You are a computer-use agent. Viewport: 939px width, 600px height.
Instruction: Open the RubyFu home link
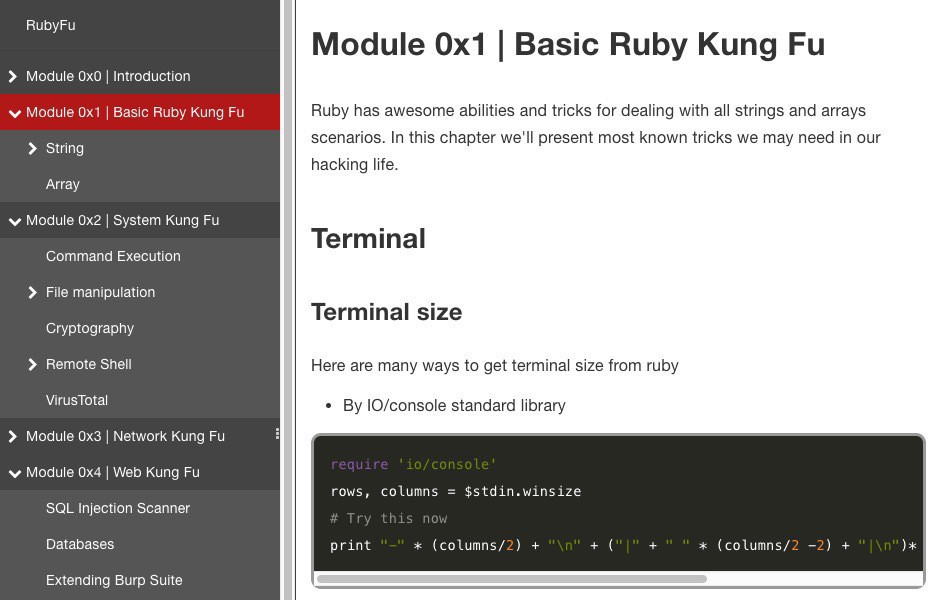(x=51, y=25)
